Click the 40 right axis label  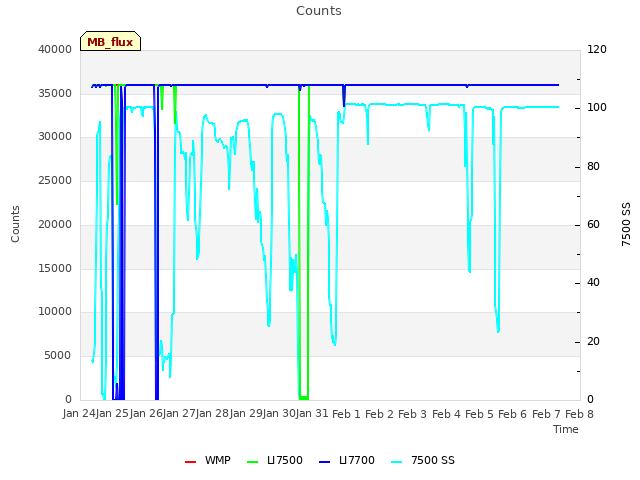(x=593, y=282)
